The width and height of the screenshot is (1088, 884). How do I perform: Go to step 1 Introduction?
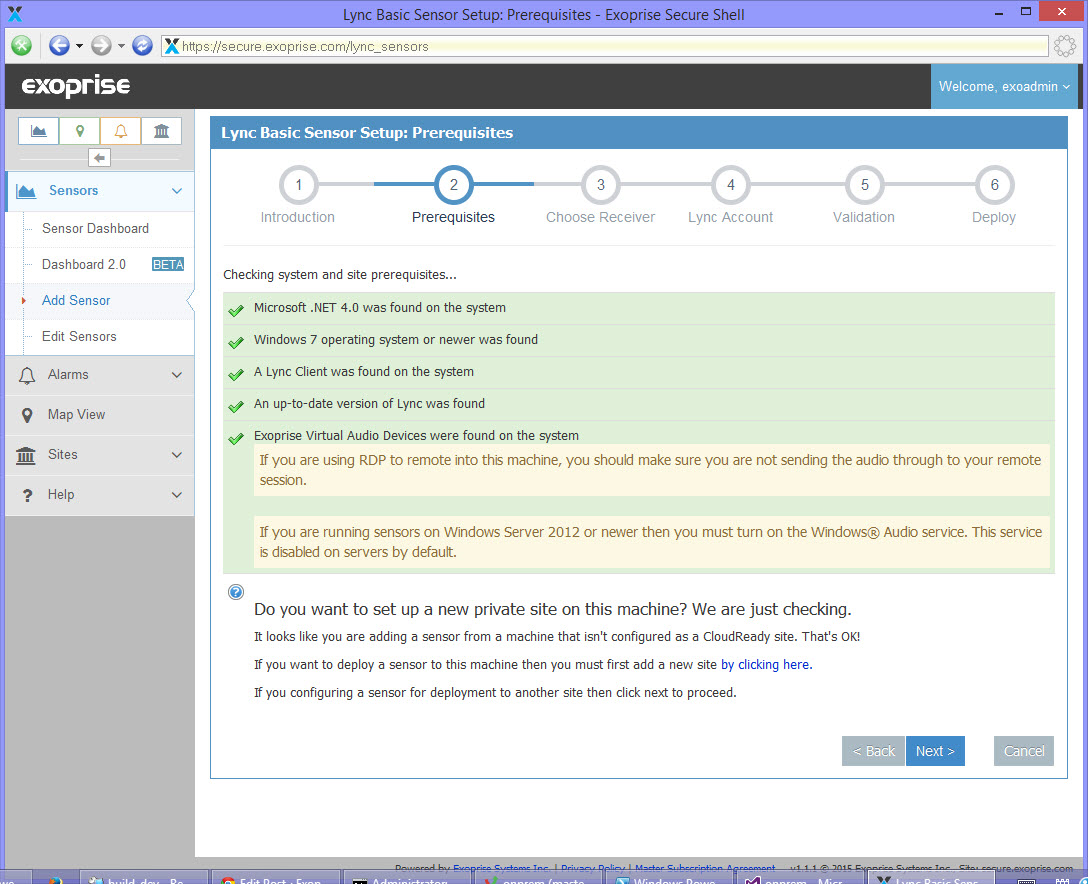tap(298, 185)
